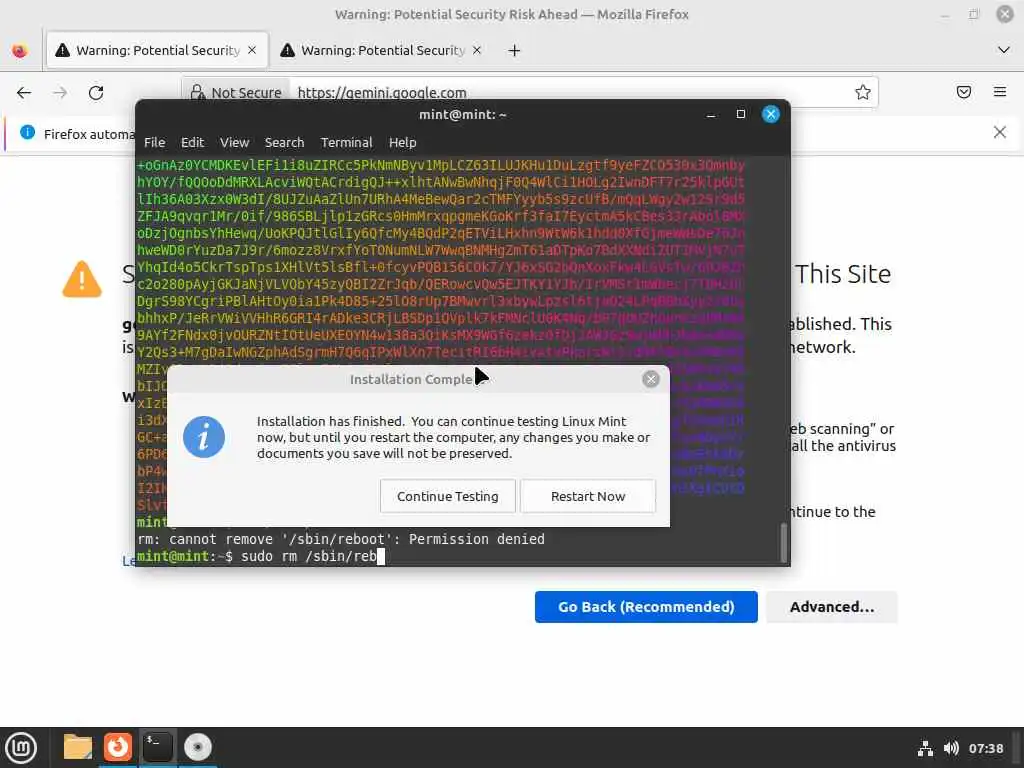The width and height of the screenshot is (1024, 768).
Task: Open terminal Help menu
Action: [402, 142]
